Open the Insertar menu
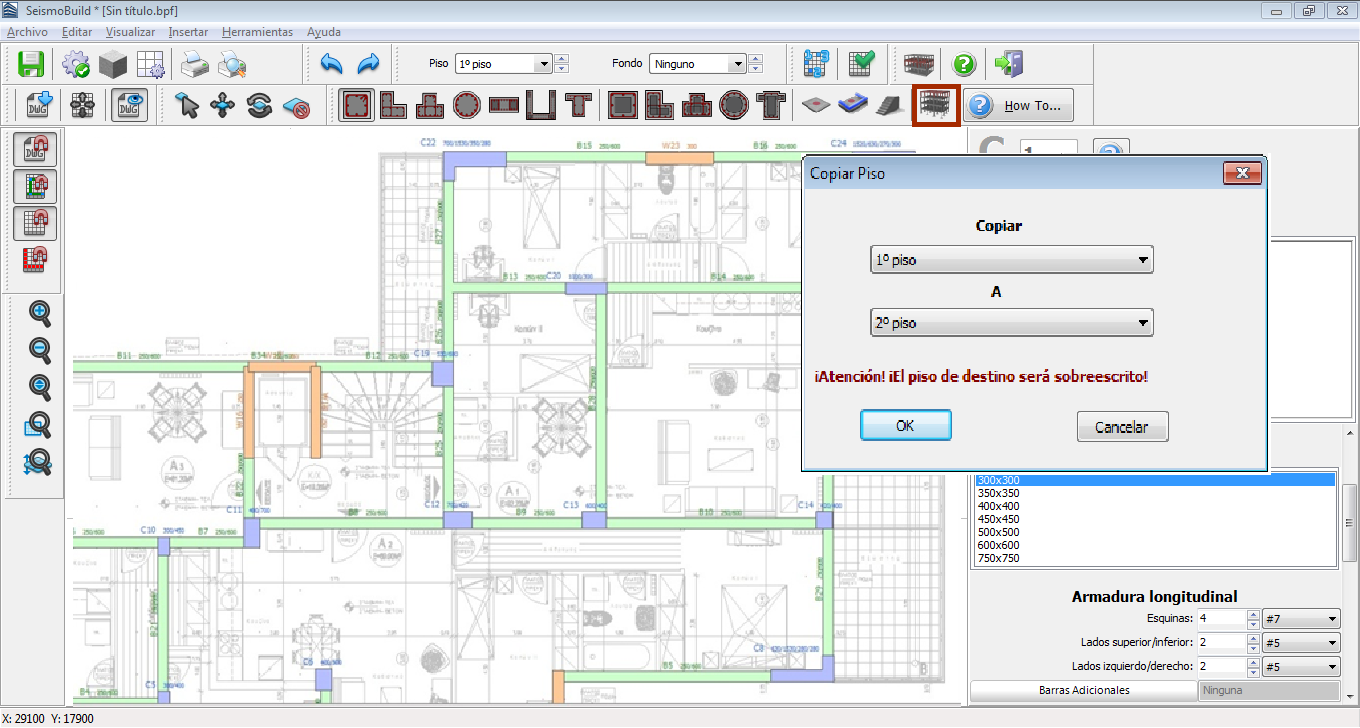Viewport: 1360px width, 728px height. [188, 32]
